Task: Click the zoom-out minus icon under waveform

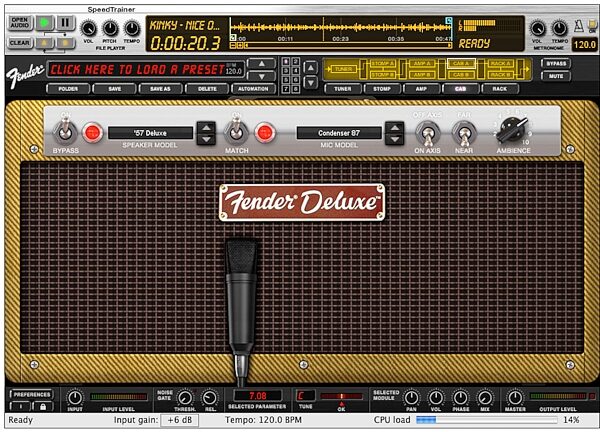Action: tap(233, 46)
